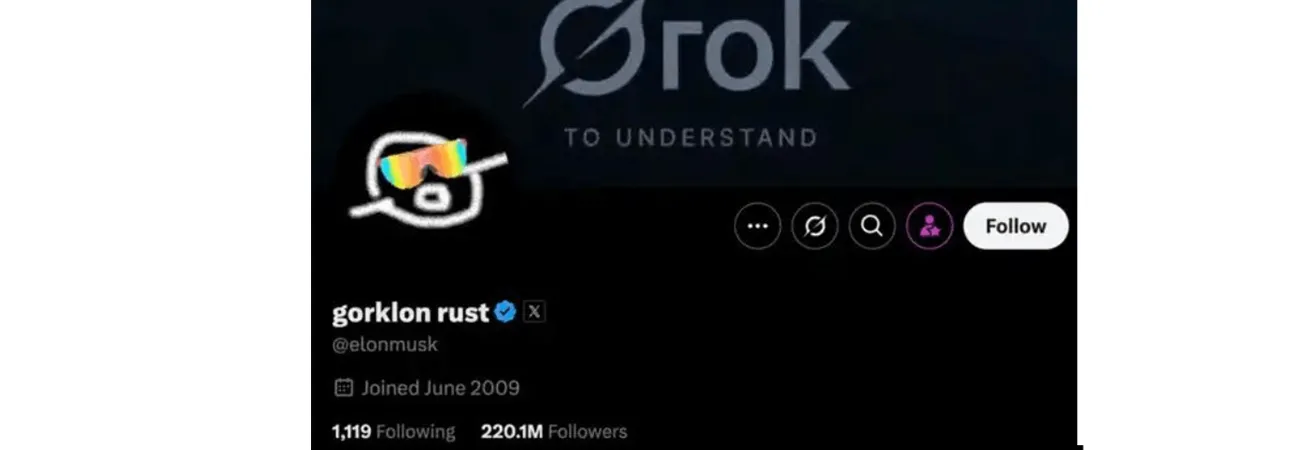
Task: Click the gorklon rust display name
Action: click(x=410, y=313)
